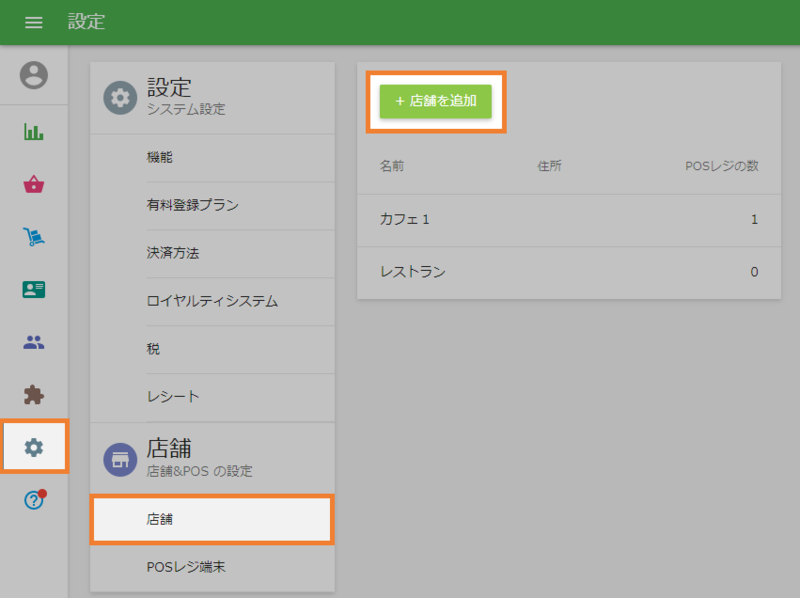Open the 税 settings item
The image size is (800, 598).
pyautogui.click(x=212, y=349)
